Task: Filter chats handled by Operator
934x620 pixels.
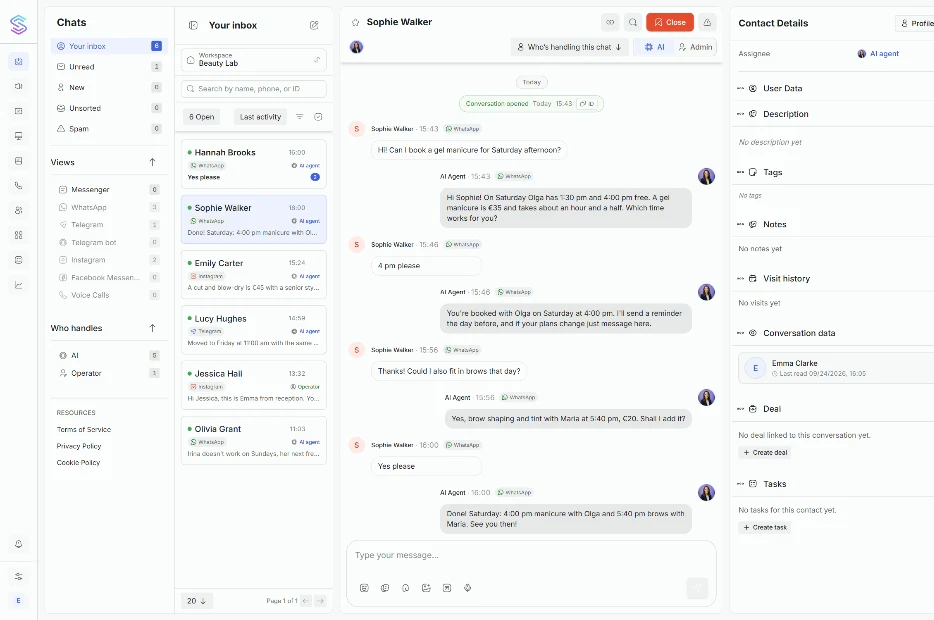Action: coord(109,373)
